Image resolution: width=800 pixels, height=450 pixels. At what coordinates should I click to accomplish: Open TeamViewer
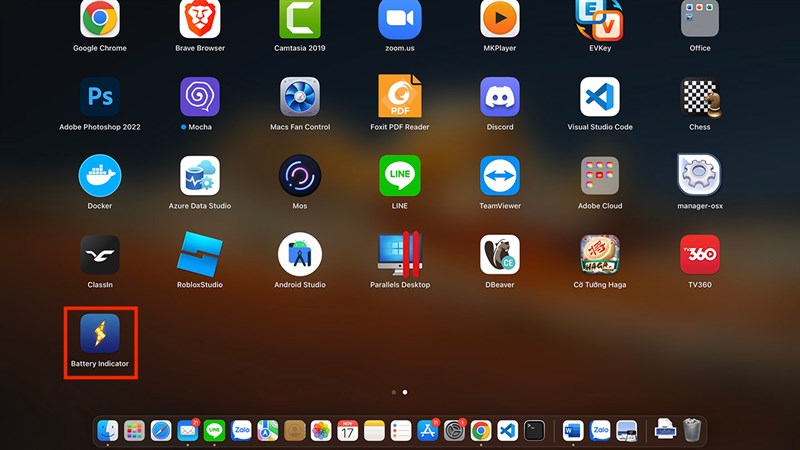[500, 176]
